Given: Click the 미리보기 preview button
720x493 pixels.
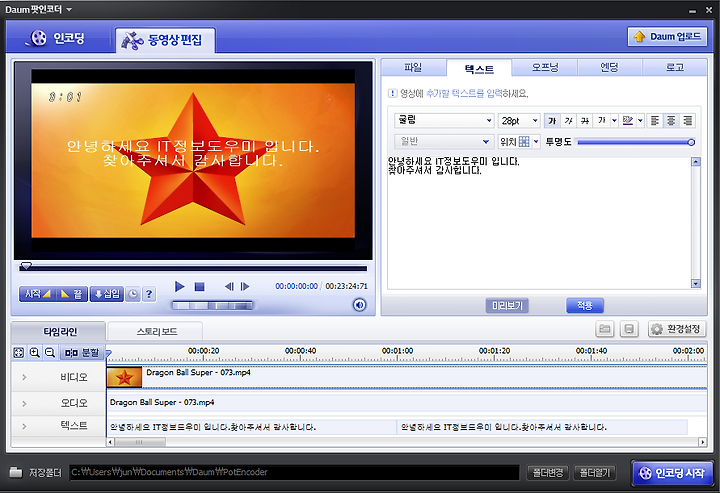Looking at the screenshot, I should pyautogui.click(x=507, y=305).
